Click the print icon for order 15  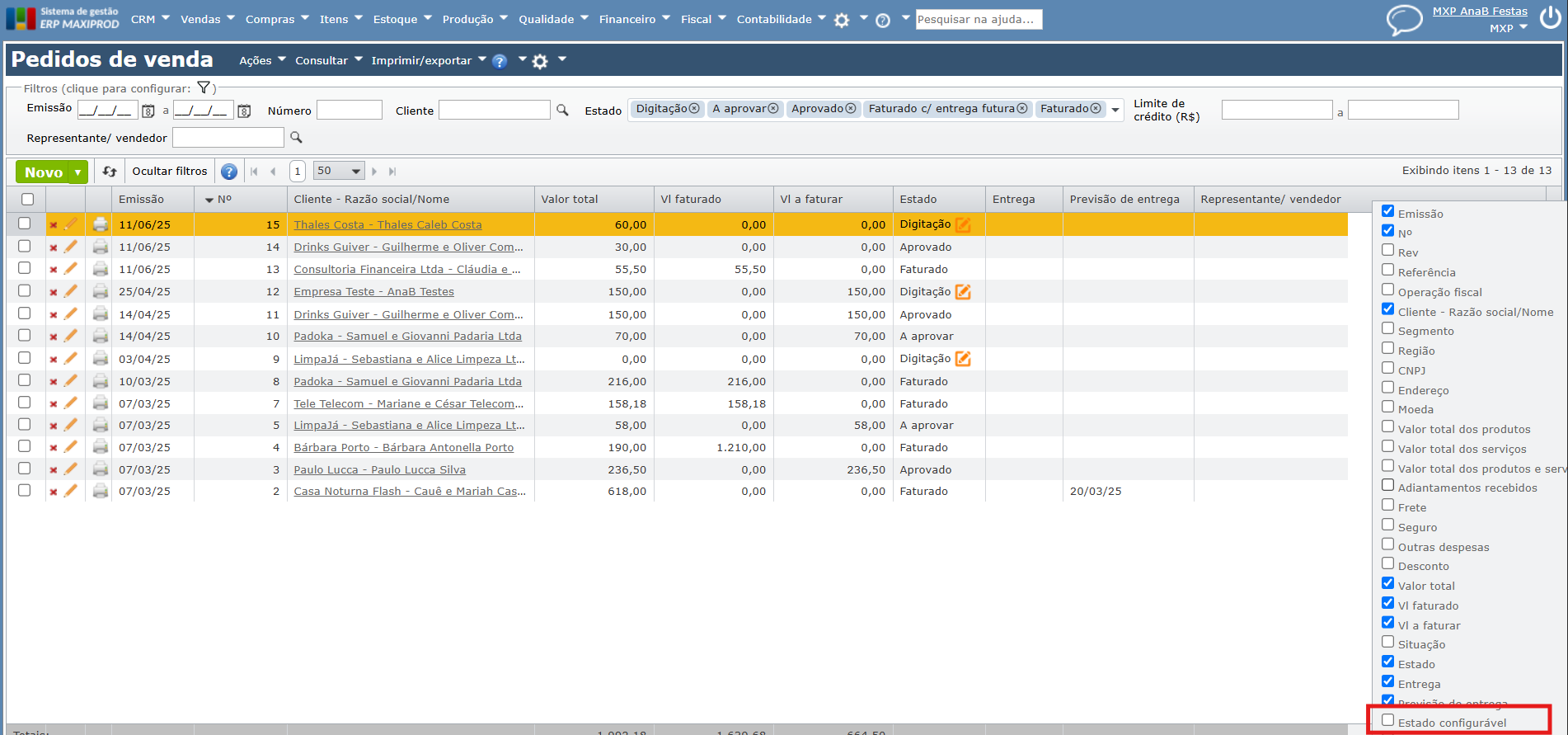point(101,224)
